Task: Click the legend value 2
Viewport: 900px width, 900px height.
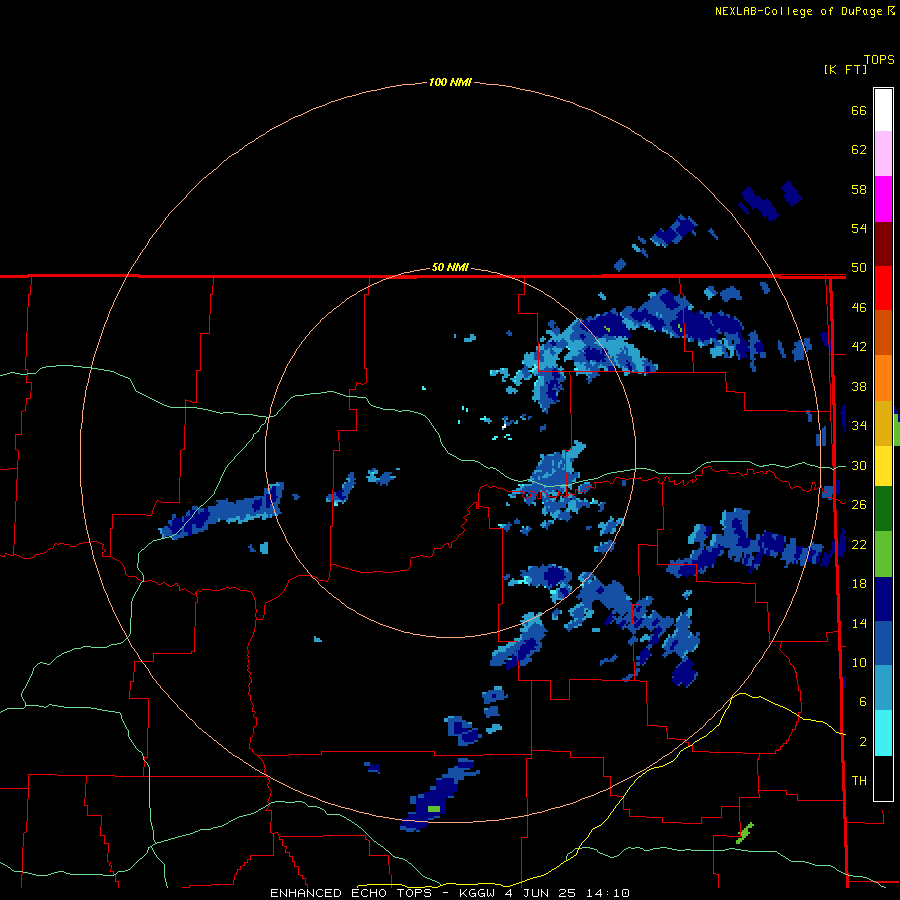Action: pos(862,742)
